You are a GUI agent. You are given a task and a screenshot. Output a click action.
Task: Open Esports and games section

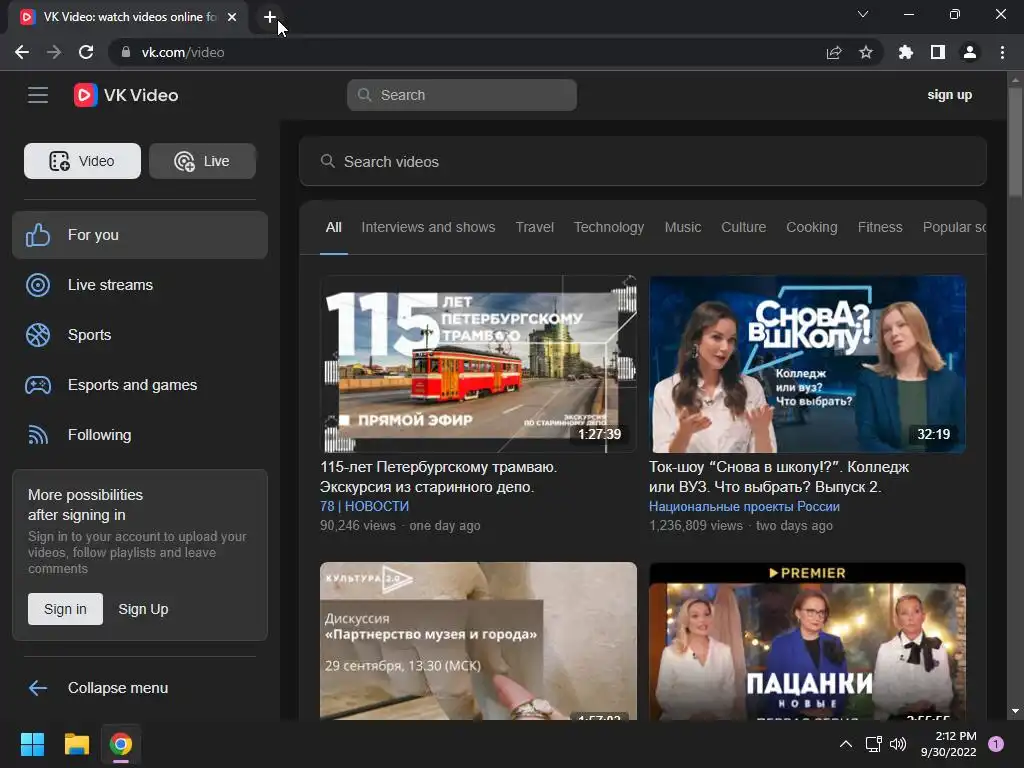tap(140, 385)
